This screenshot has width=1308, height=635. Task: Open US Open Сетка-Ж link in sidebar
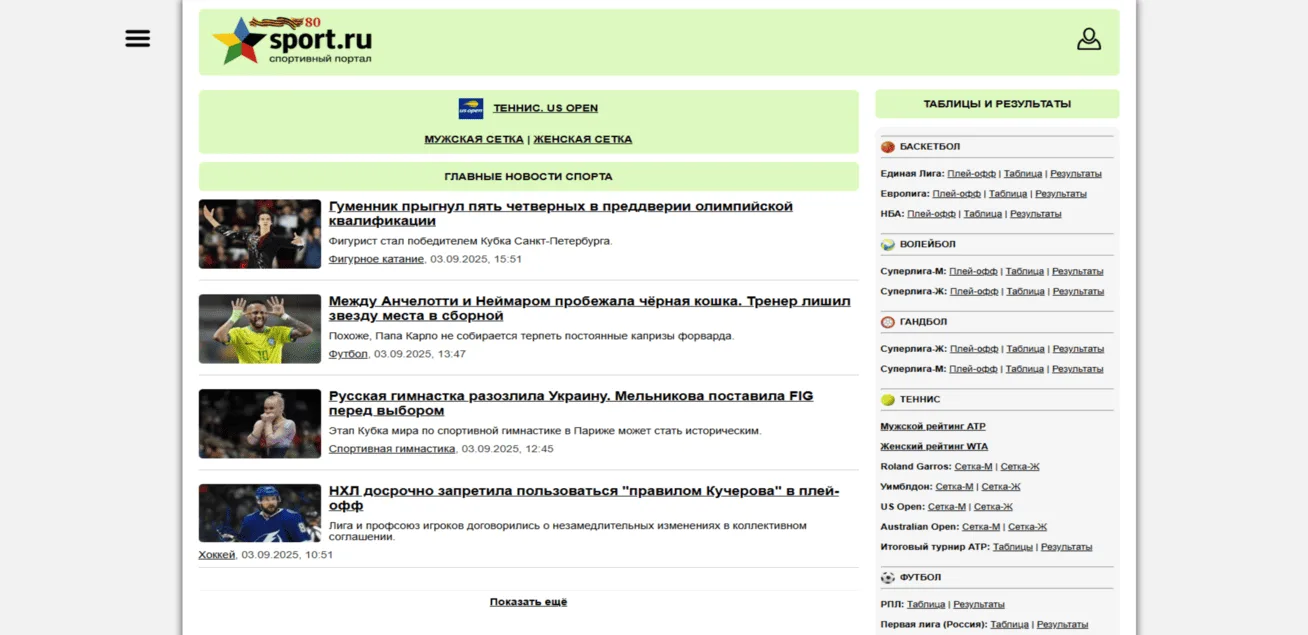tap(993, 507)
